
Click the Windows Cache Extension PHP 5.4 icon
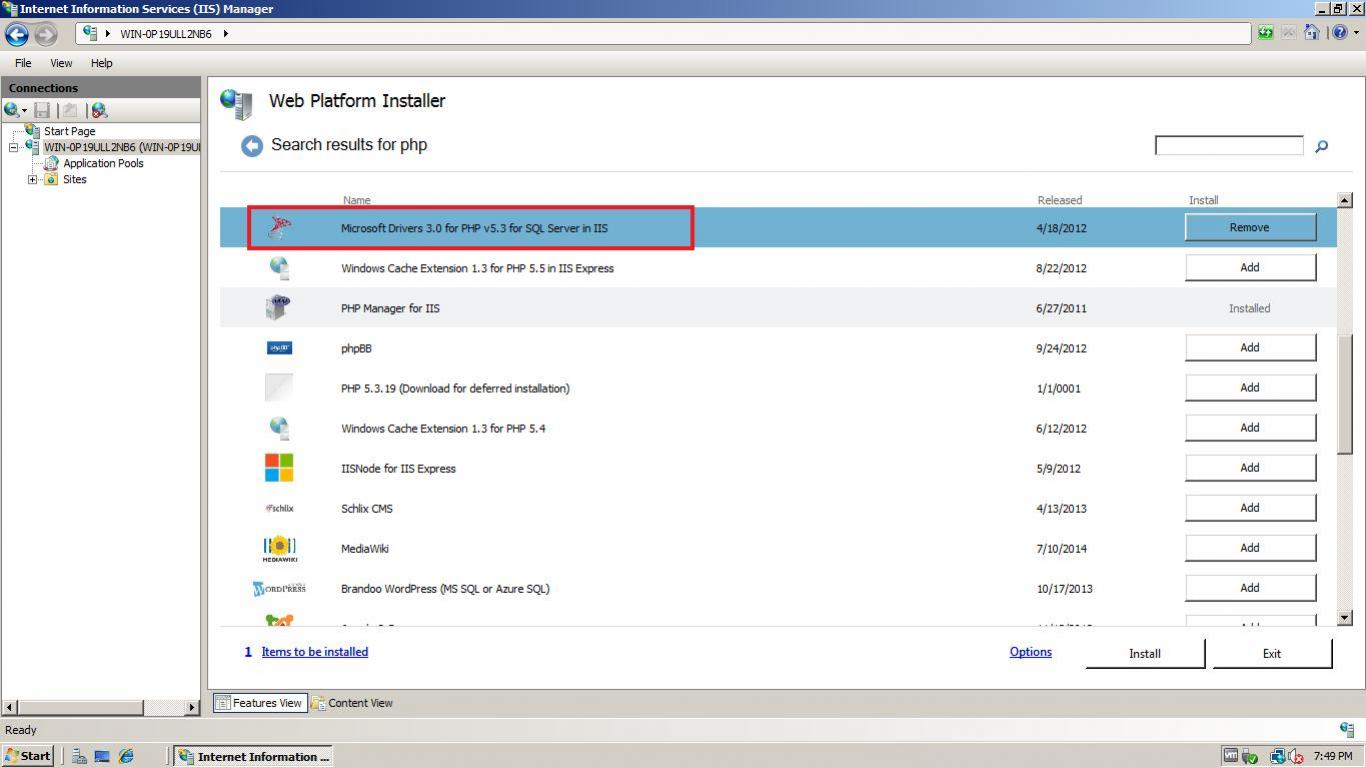(279, 428)
